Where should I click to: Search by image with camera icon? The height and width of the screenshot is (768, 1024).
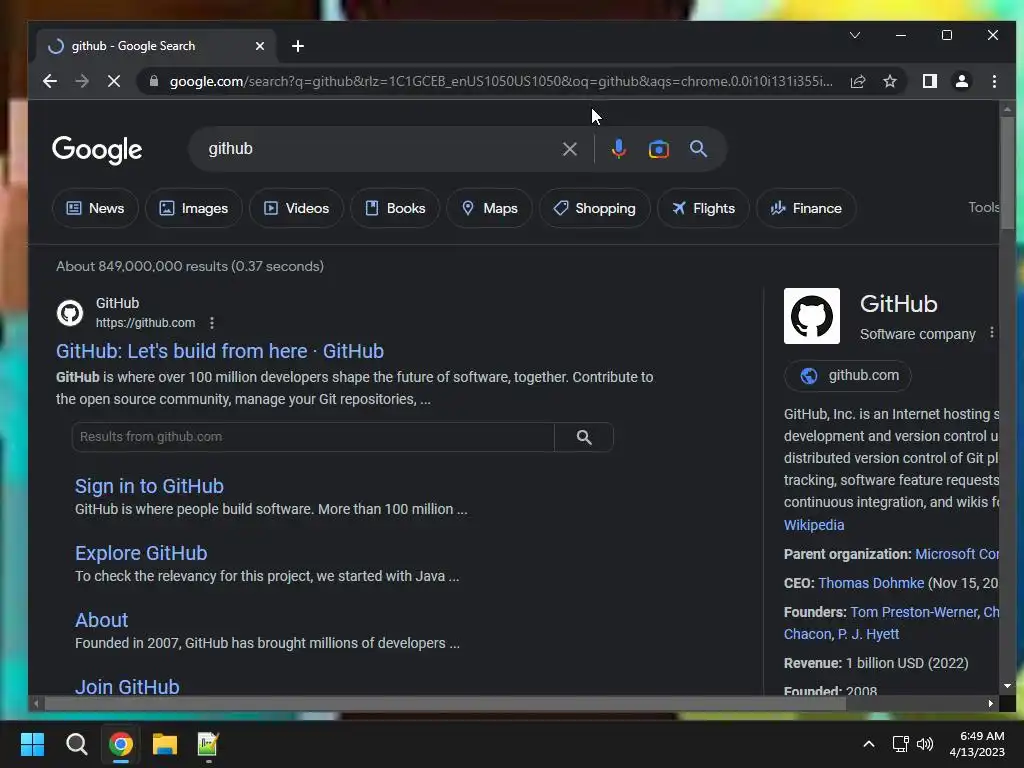[658, 150]
